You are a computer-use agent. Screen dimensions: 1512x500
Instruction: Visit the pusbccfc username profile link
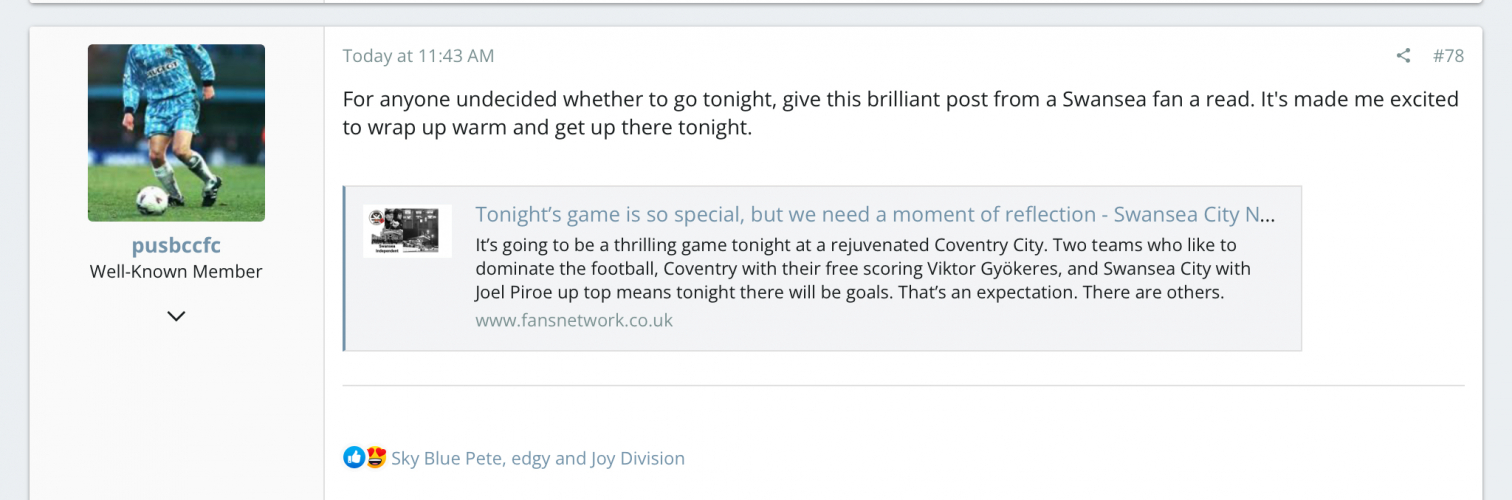coord(176,246)
